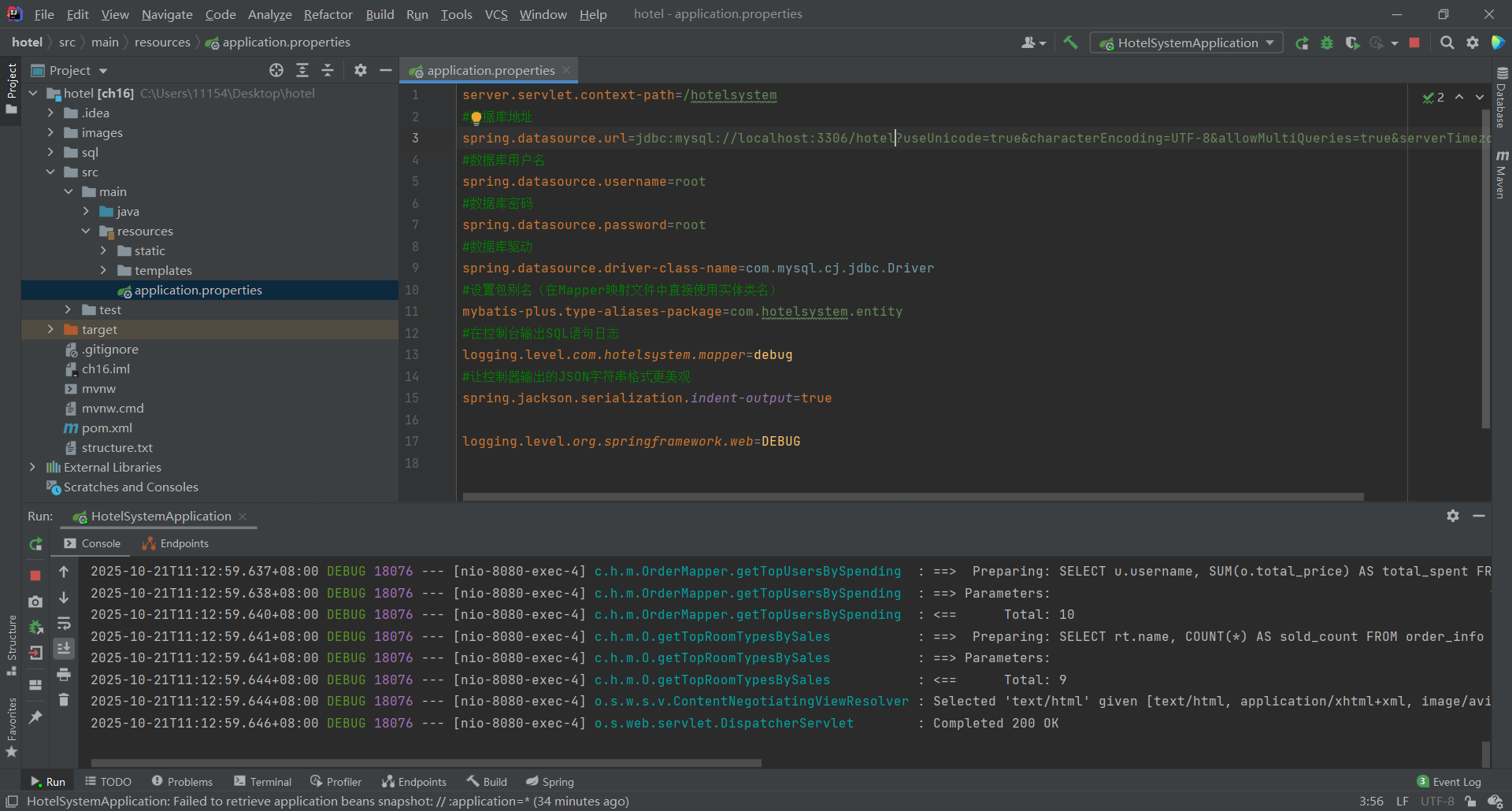Stop the running application in top toolbar
1512x811 pixels.
[1414, 43]
